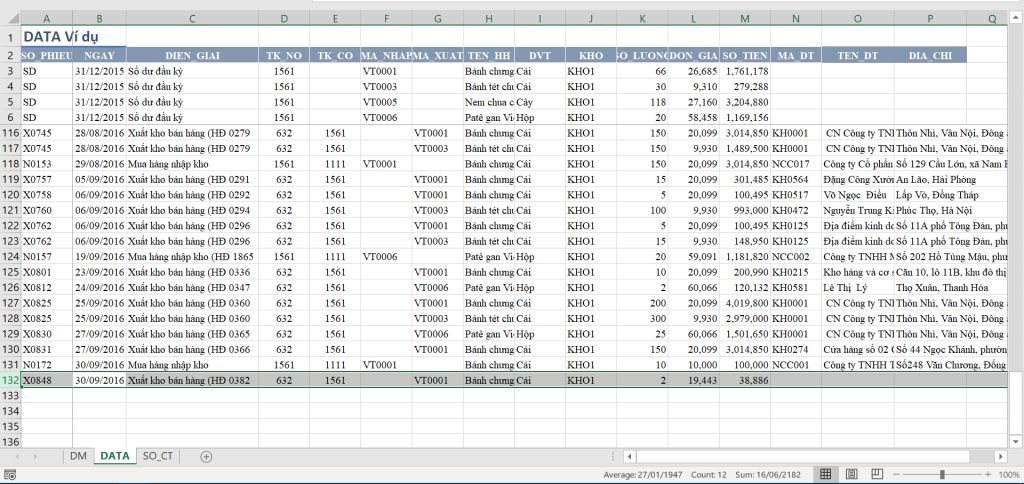This screenshot has height=484, width=1024.
Task: Open the DM sheet tab
Action: pyautogui.click(x=78, y=456)
